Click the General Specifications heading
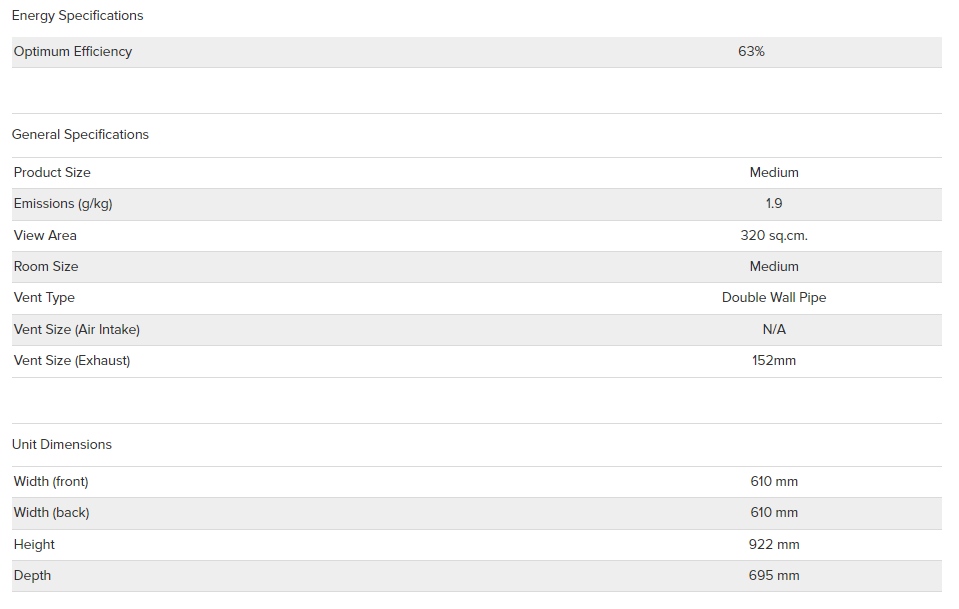959x609 pixels. (80, 135)
